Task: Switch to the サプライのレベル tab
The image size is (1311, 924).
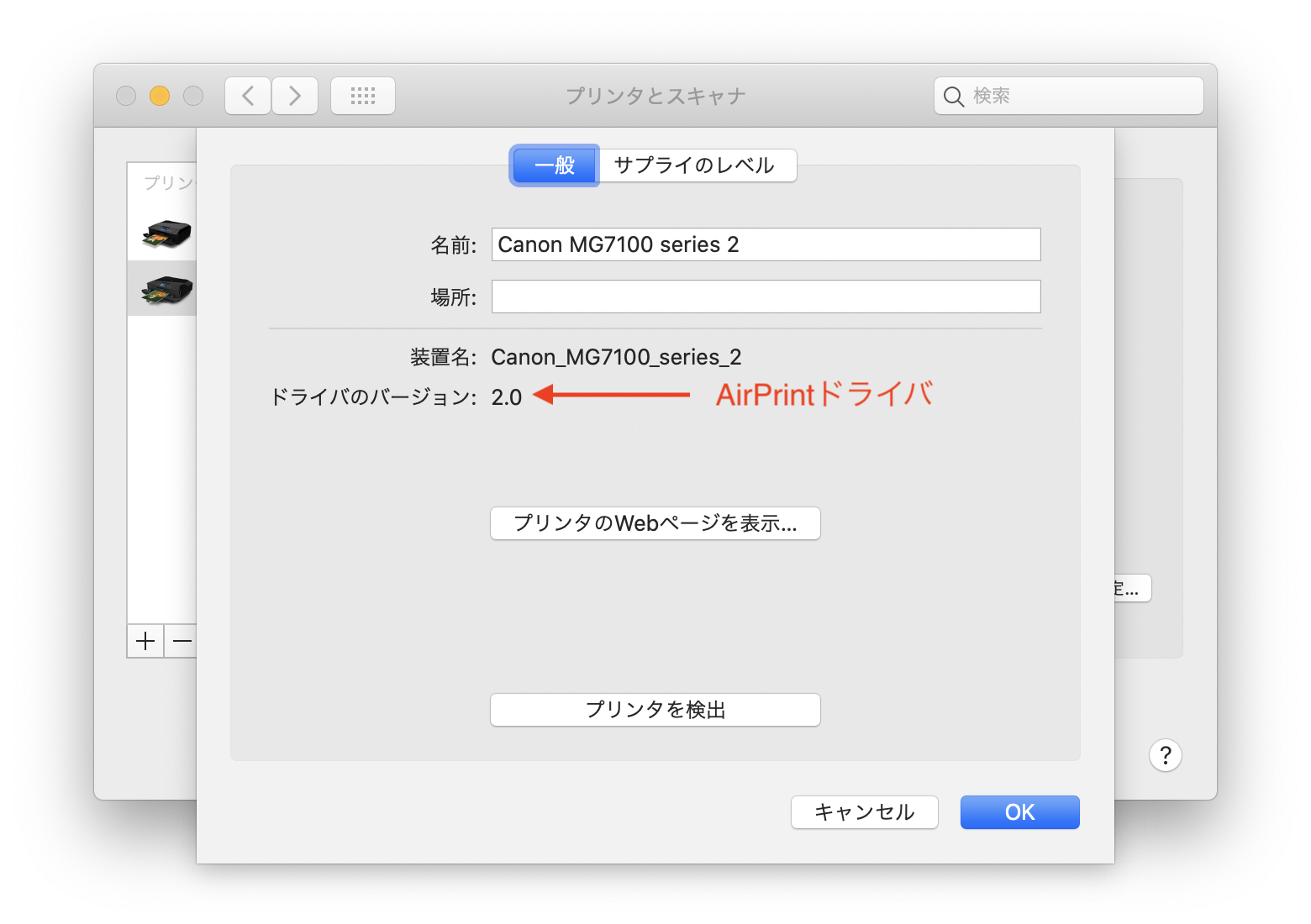Action: click(695, 165)
